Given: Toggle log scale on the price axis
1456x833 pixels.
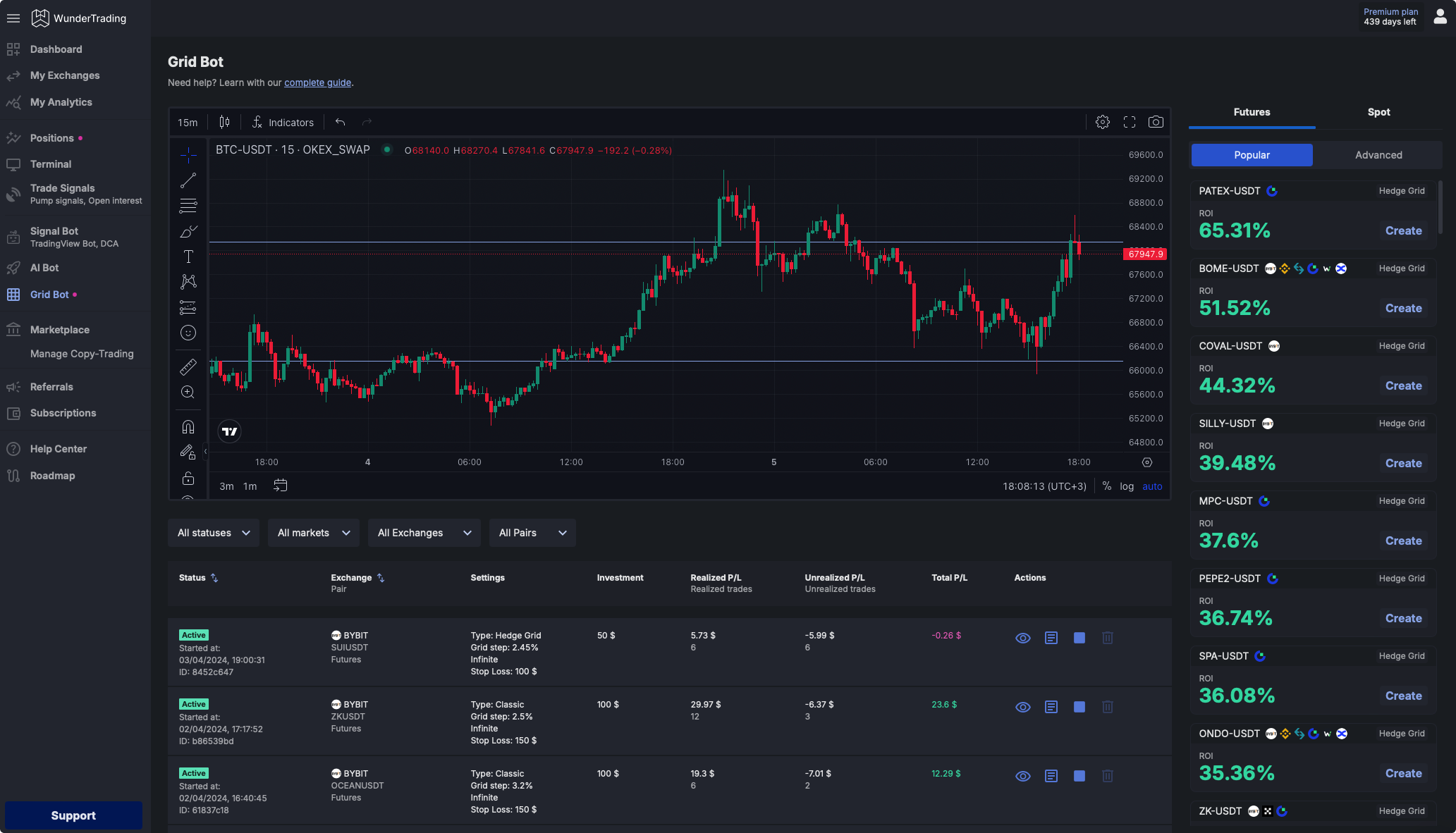Looking at the screenshot, I should click(x=1126, y=486).
